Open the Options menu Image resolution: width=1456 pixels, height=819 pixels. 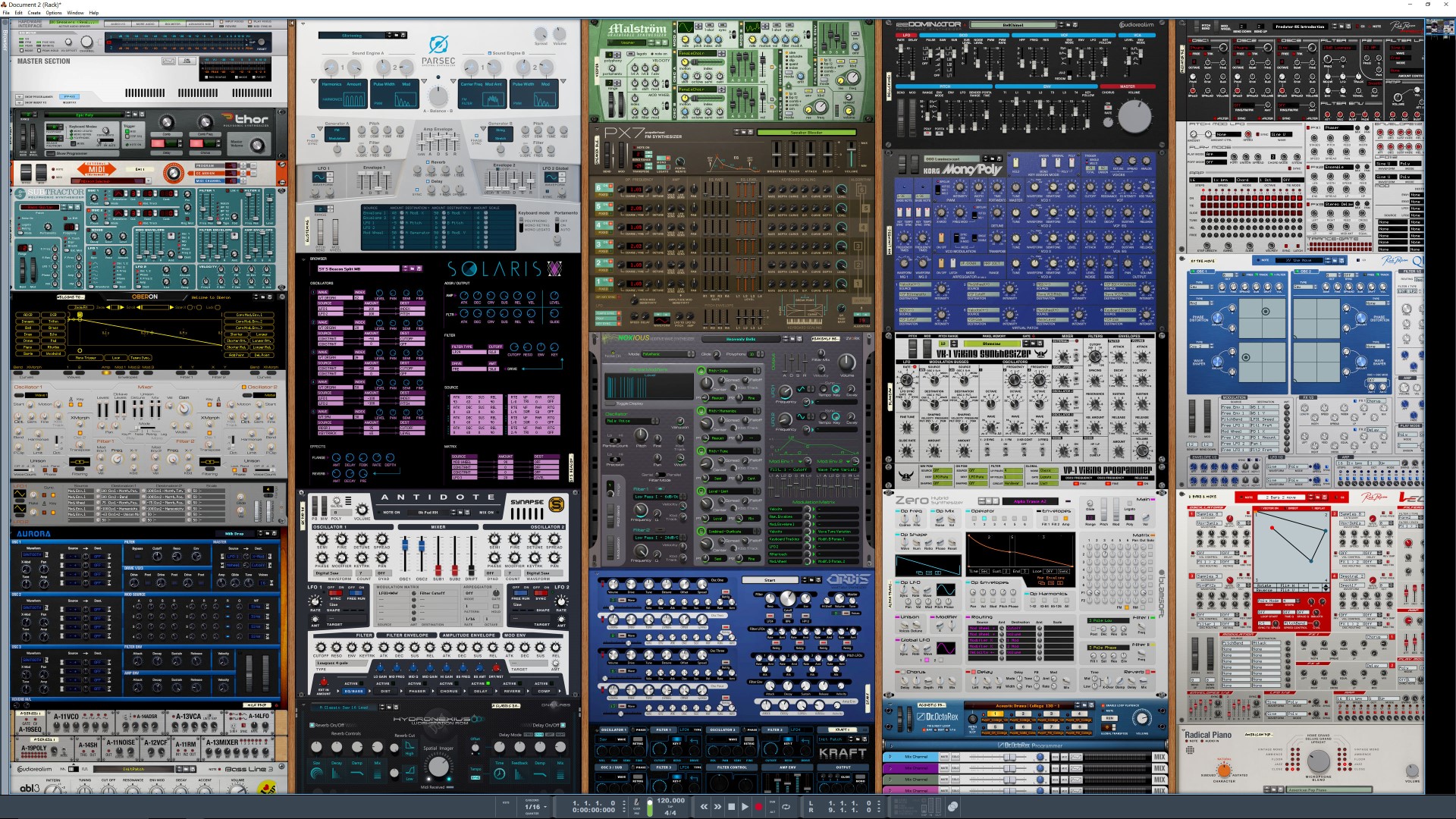pyautogui.click(x=54, y=12)
